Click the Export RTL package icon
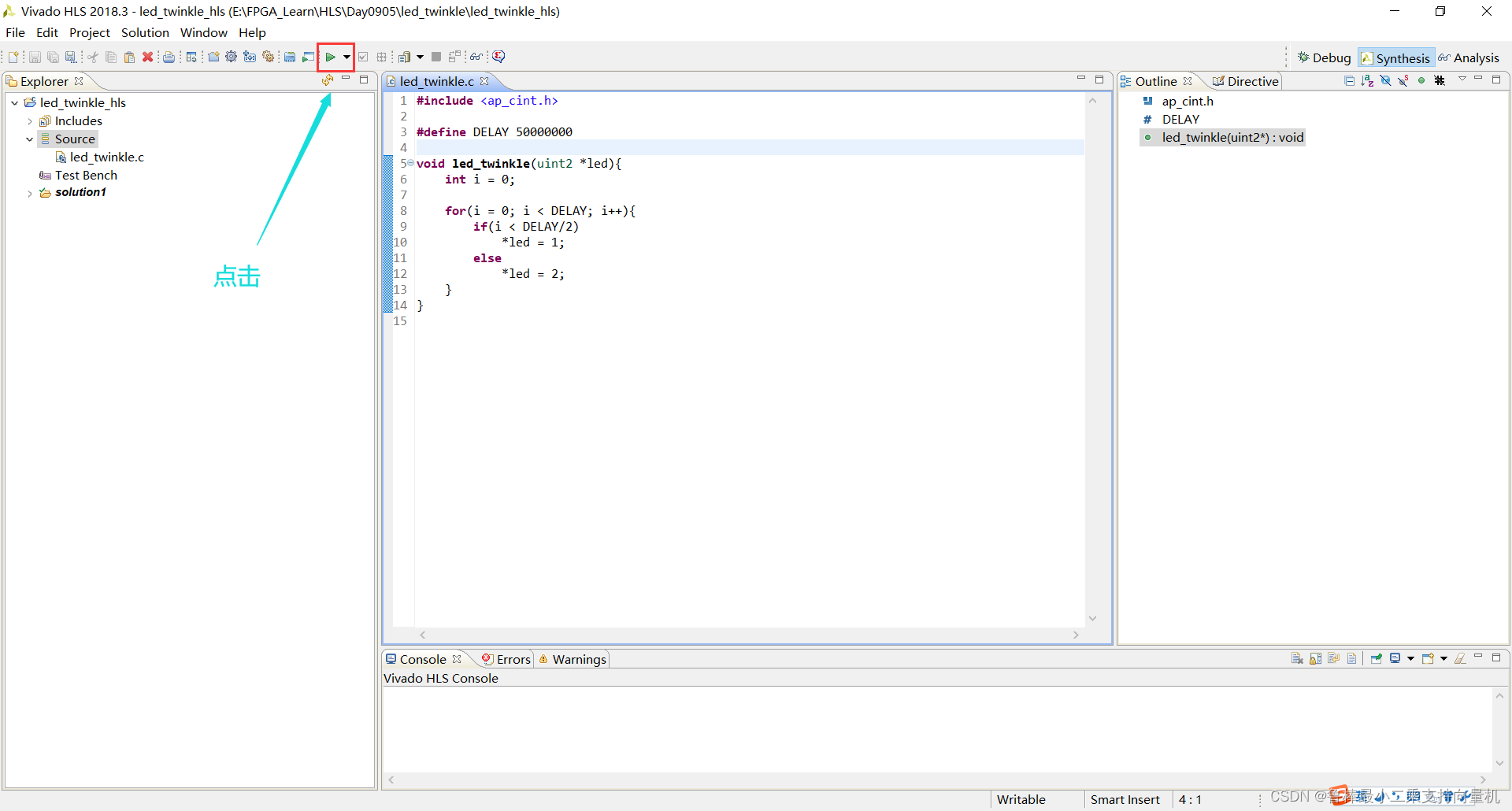The width and height of the screenshot is (1512, 811). click(404, 57)
